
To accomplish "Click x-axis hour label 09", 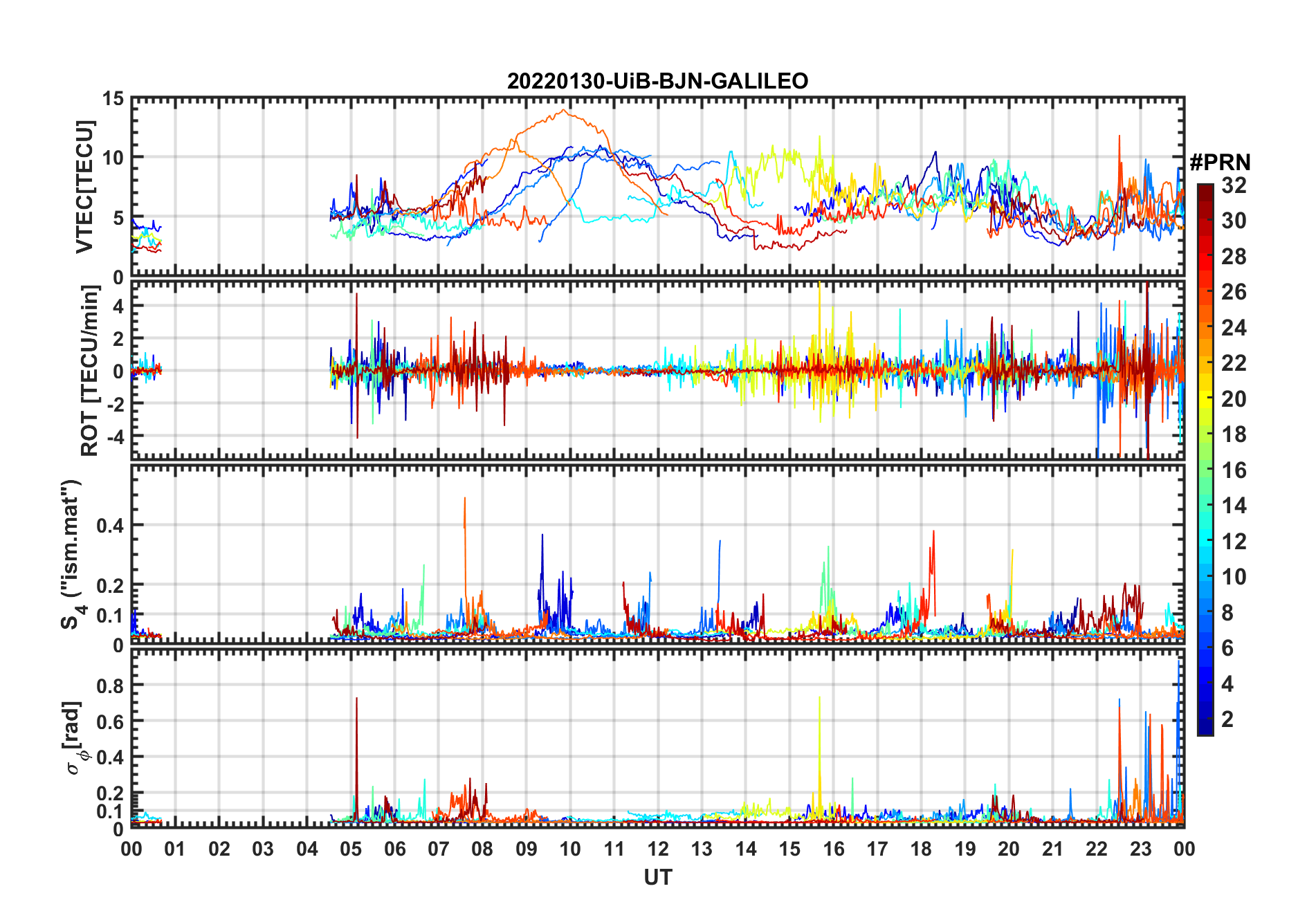I will pos(527,849).
